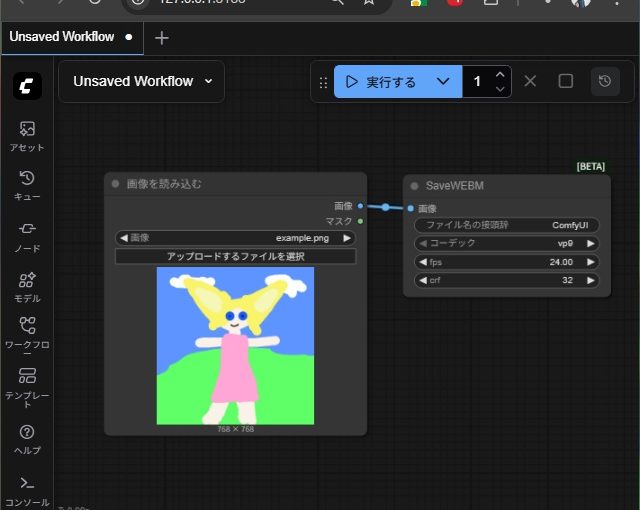Click the queue history clock icon
The width and height of the screenshot is (640, 510).
(605, 81)
